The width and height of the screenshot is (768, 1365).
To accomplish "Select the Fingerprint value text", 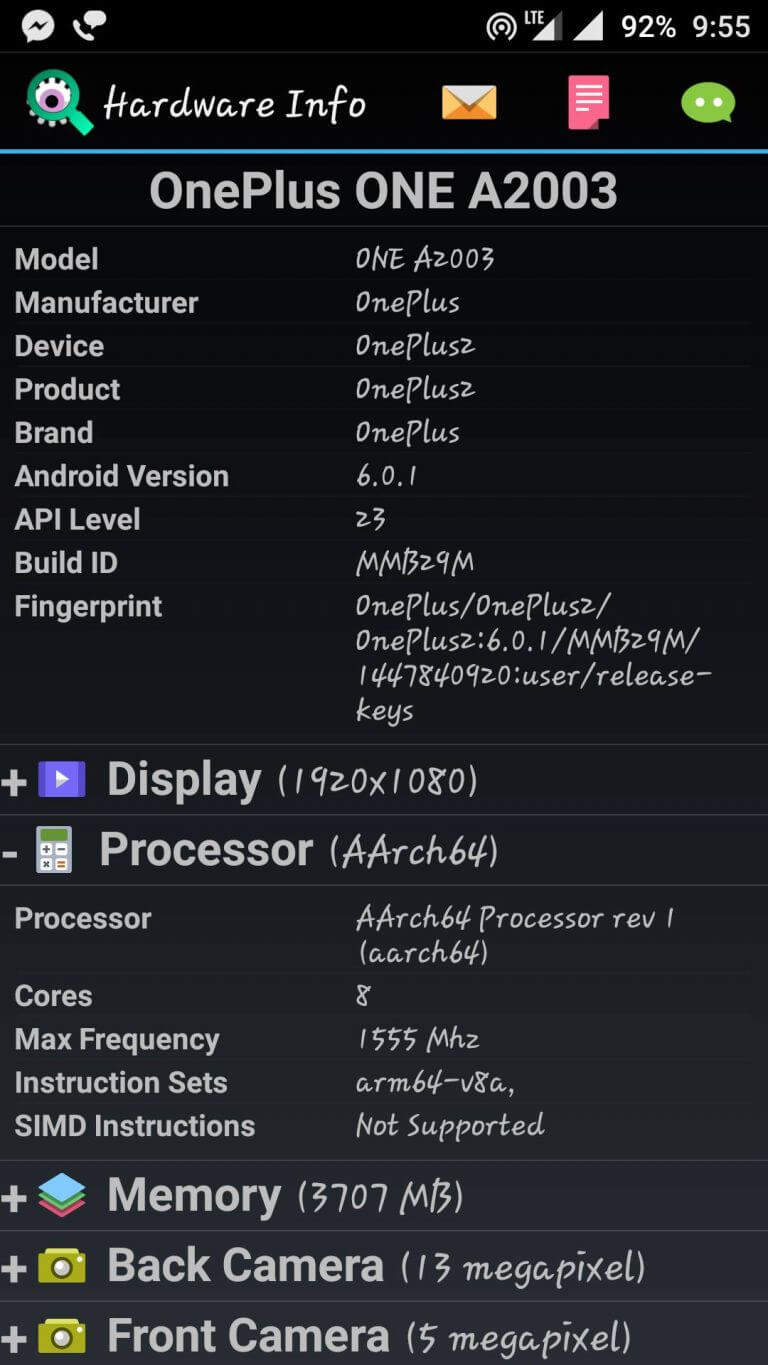I will click(533, 659).
